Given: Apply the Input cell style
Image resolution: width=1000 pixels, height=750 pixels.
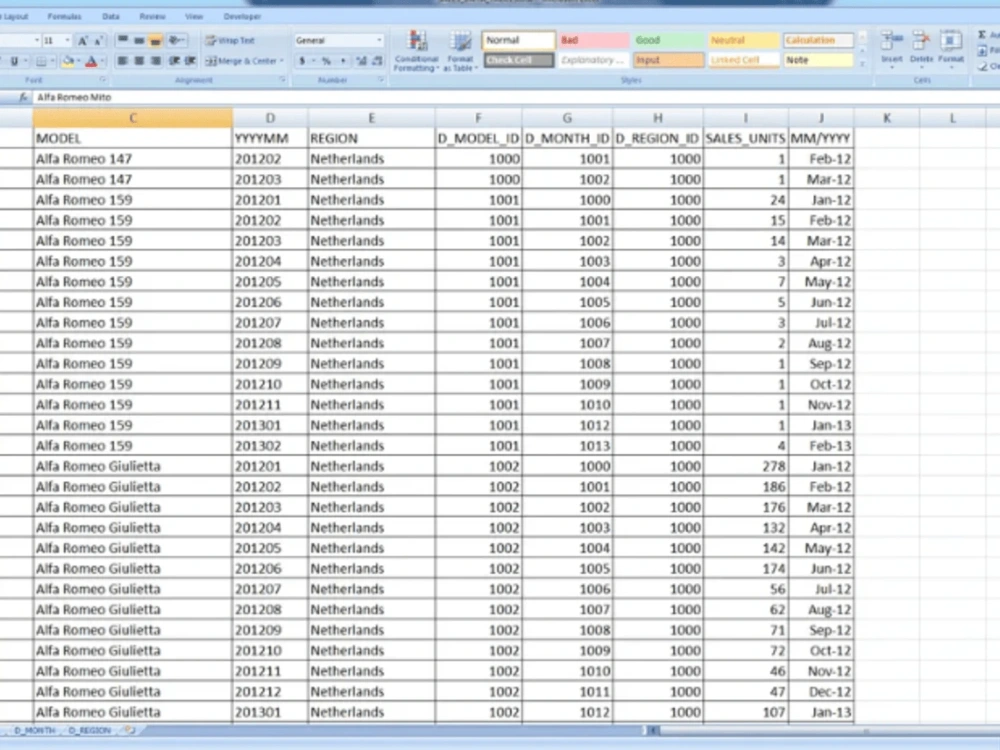Looking at the screenshot, I should tap(668, 60).
